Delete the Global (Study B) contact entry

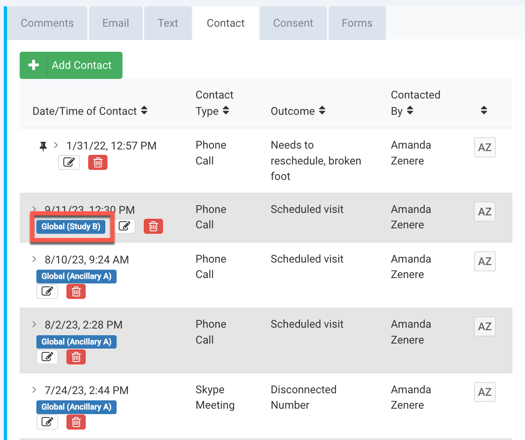(x=153, y=226)
